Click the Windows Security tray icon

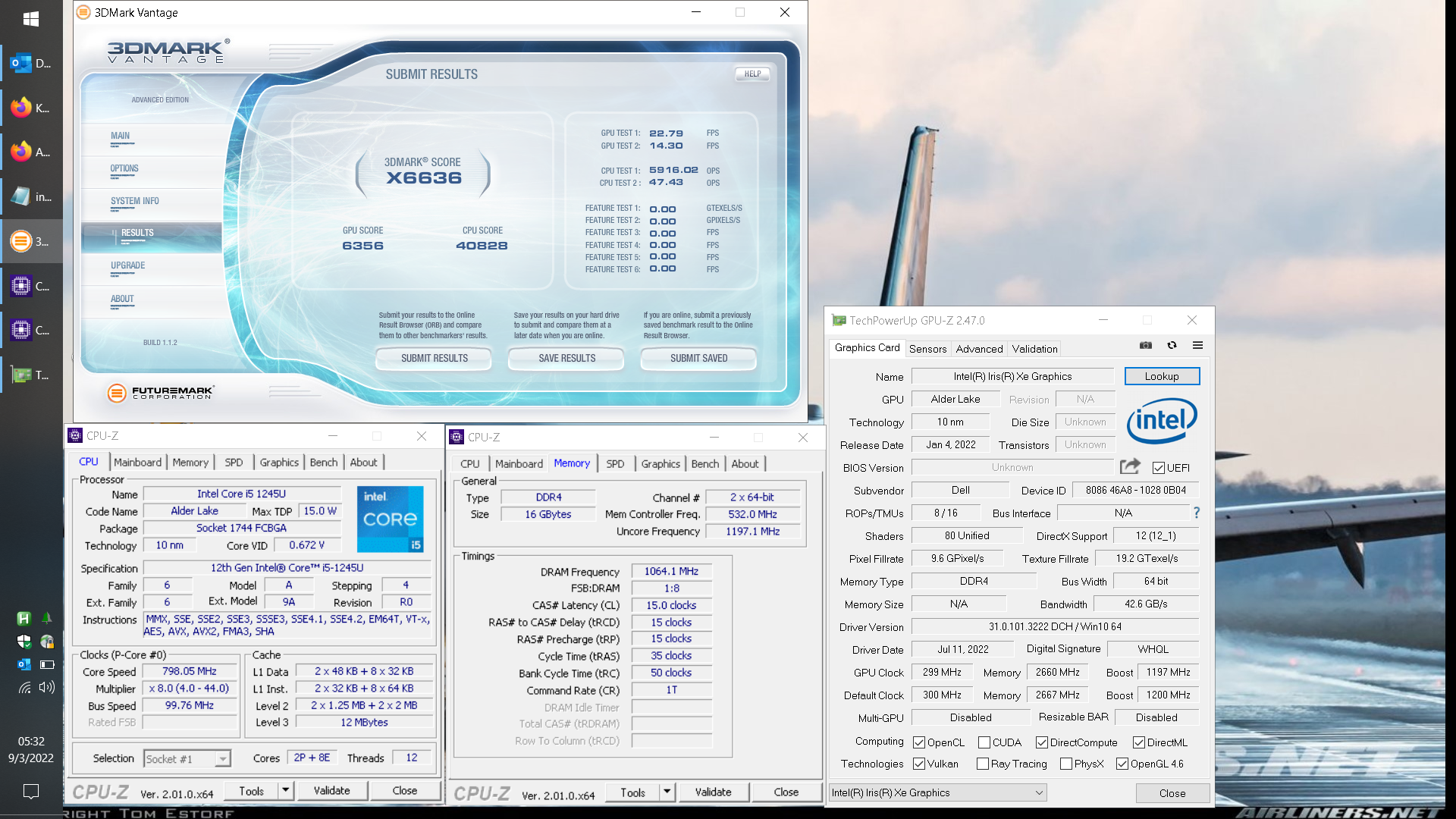[x=24, y=642]
